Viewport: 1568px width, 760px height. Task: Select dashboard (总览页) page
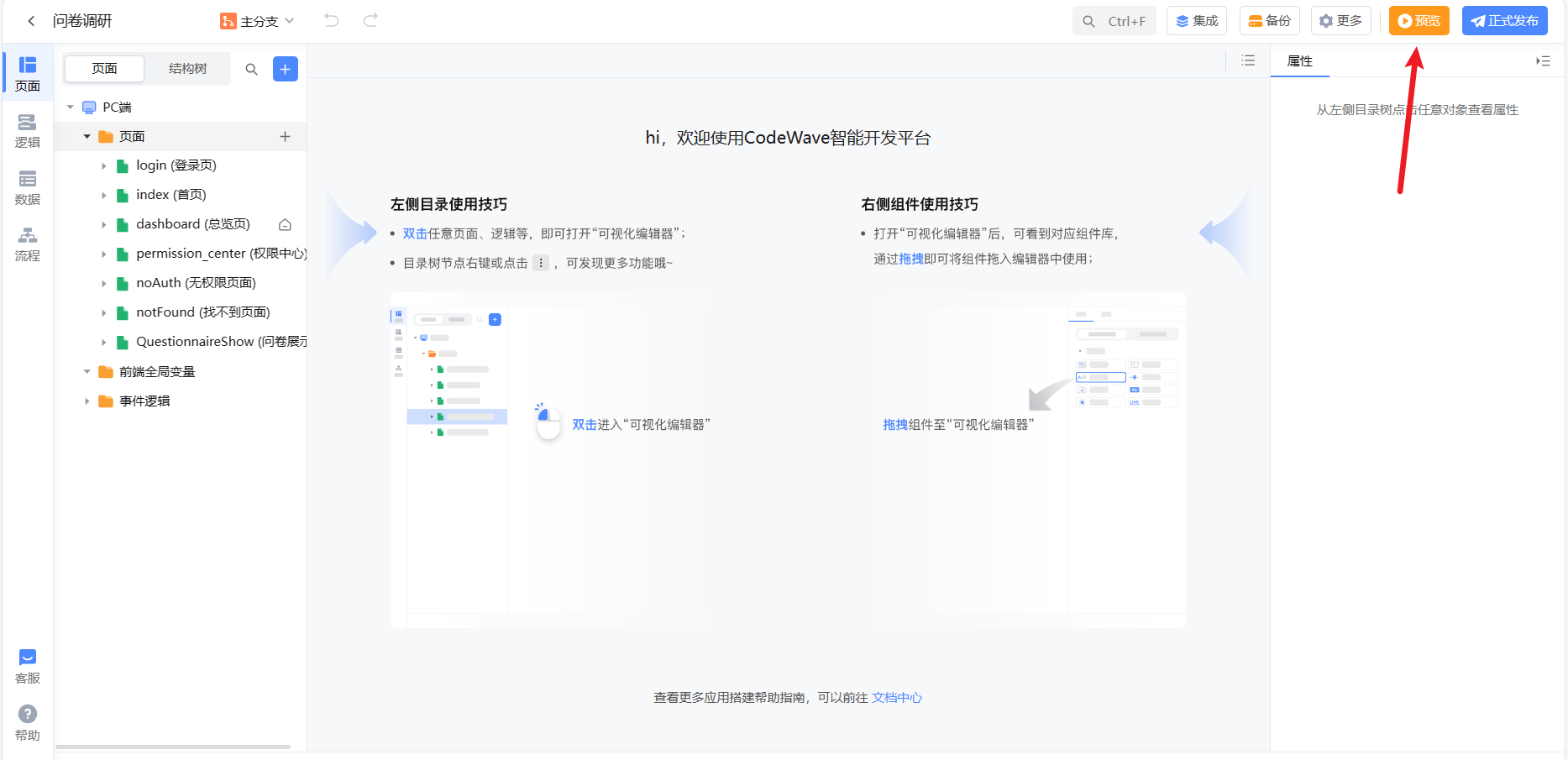(193, 224)
